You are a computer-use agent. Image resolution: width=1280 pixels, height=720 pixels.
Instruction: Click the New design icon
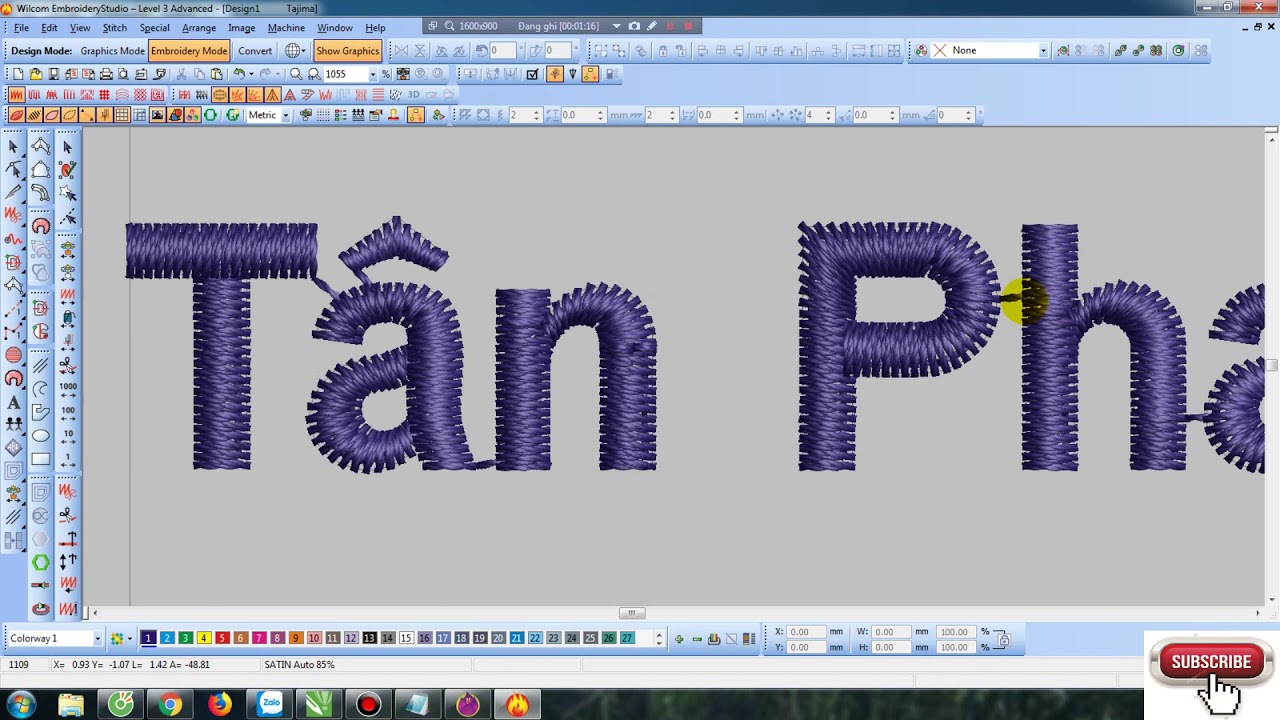coord(18,74)
